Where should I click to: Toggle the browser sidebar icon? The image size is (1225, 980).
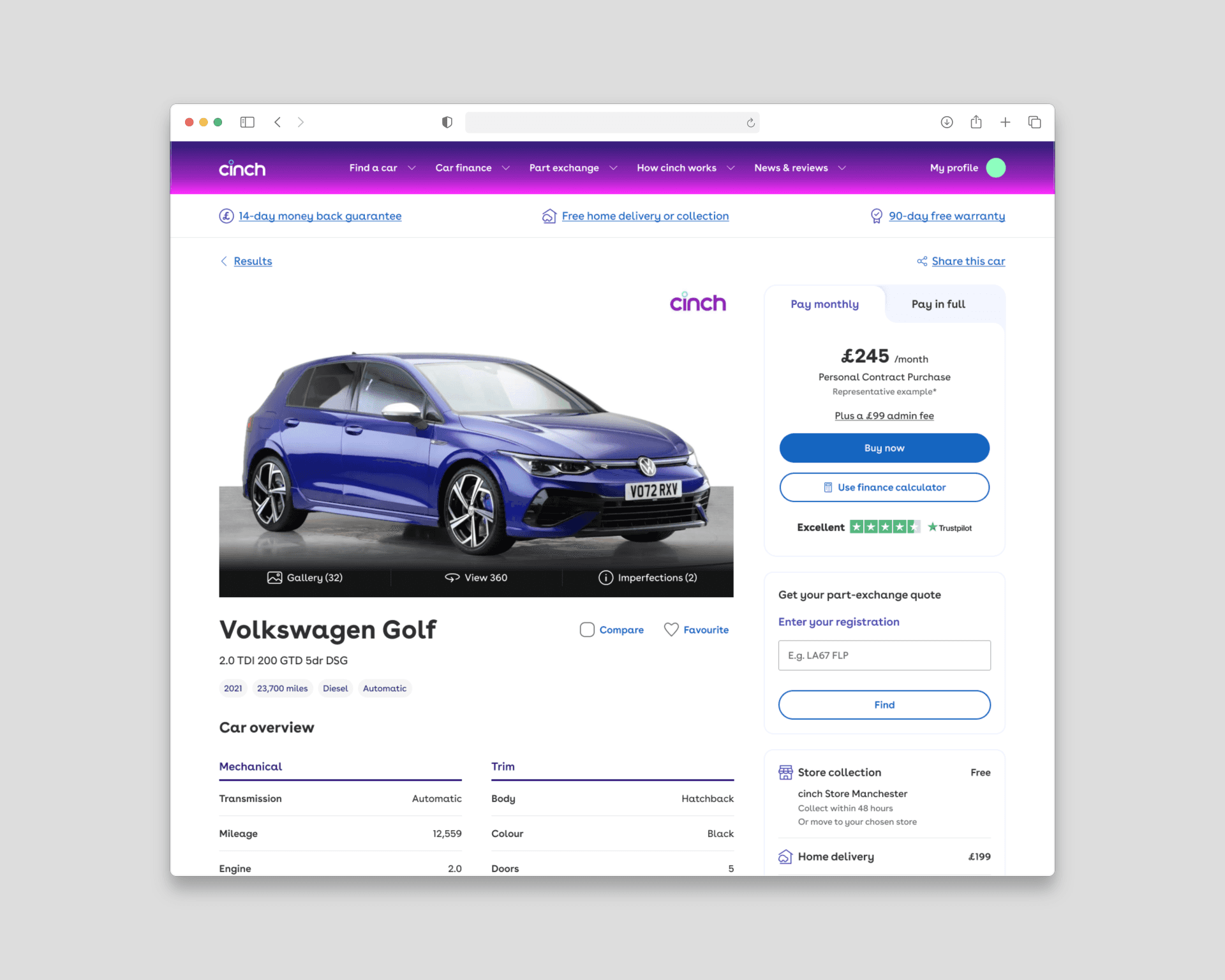point(248,122)
